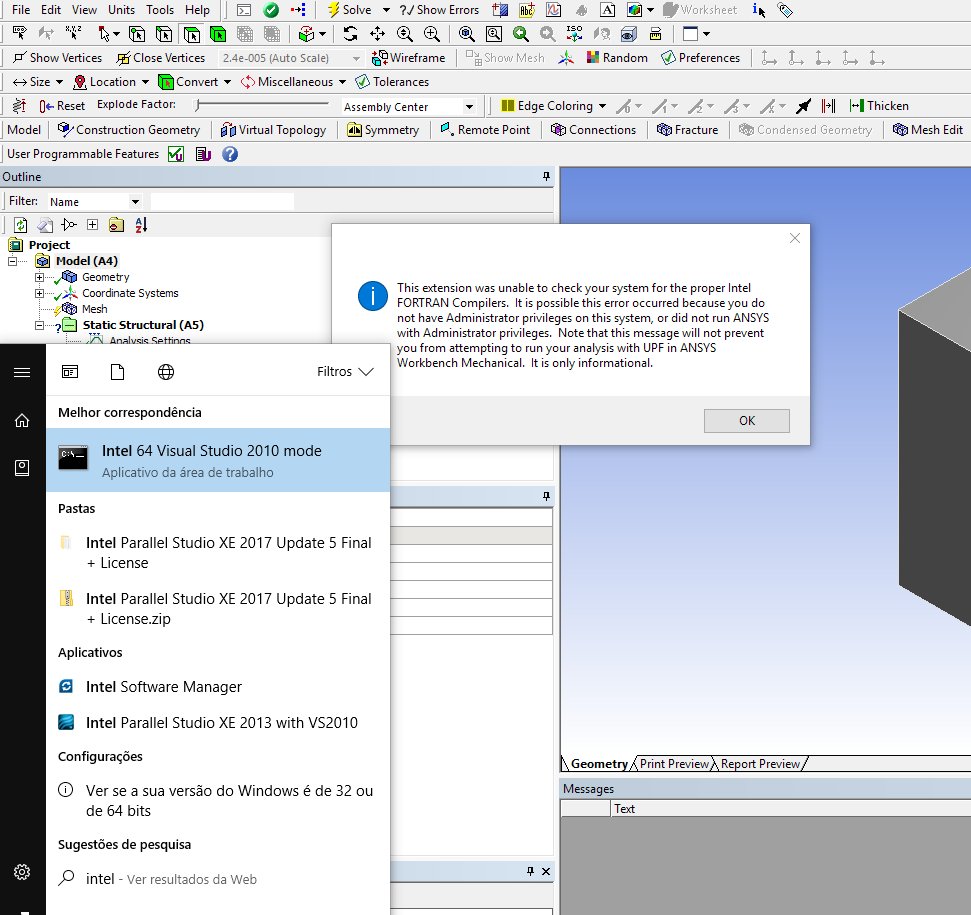Open the Units menu

[x=121, y=10]
